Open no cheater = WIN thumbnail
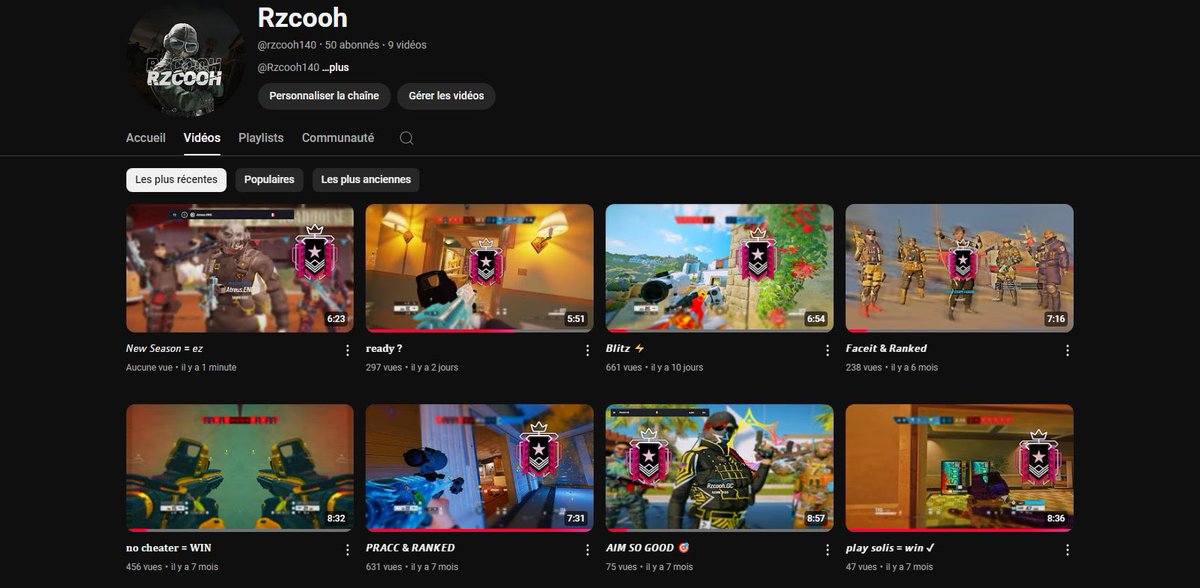Screen dimensions: 1200x588 tap(240, 468)
